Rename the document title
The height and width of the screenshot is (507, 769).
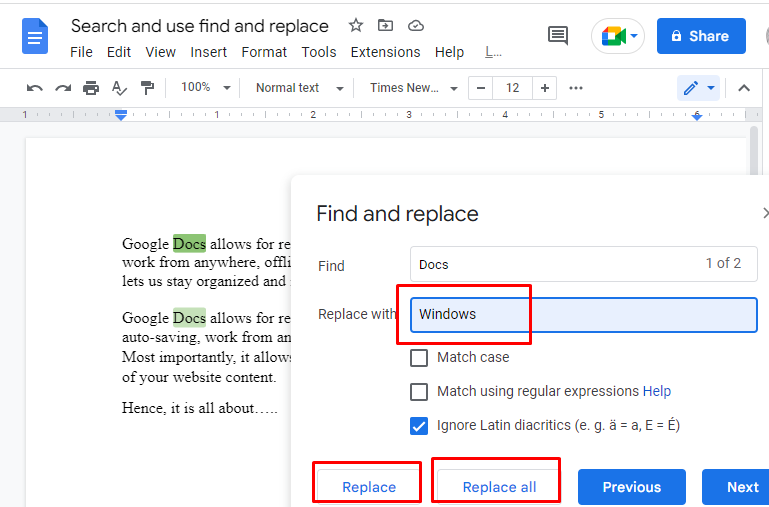tap(200, 26)
